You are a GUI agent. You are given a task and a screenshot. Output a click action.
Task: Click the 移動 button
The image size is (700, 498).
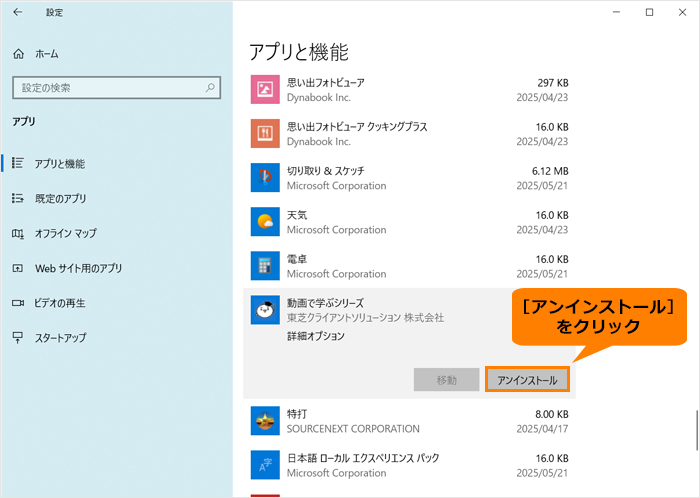click(x=446, y=380)
